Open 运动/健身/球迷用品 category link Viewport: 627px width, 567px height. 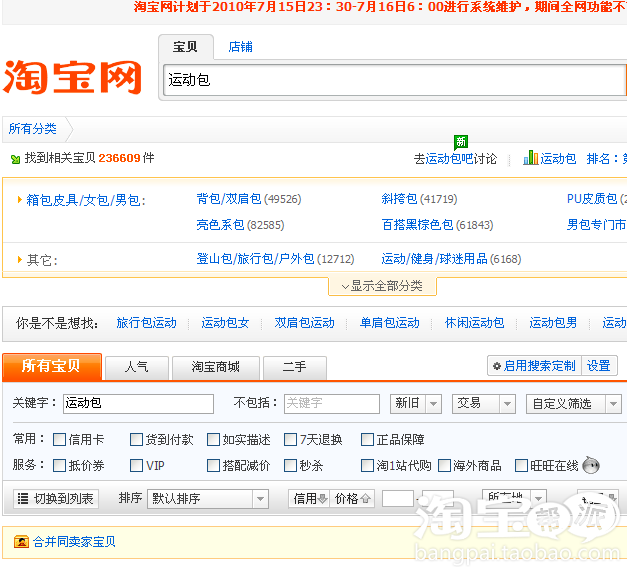[x=434, y=259]
